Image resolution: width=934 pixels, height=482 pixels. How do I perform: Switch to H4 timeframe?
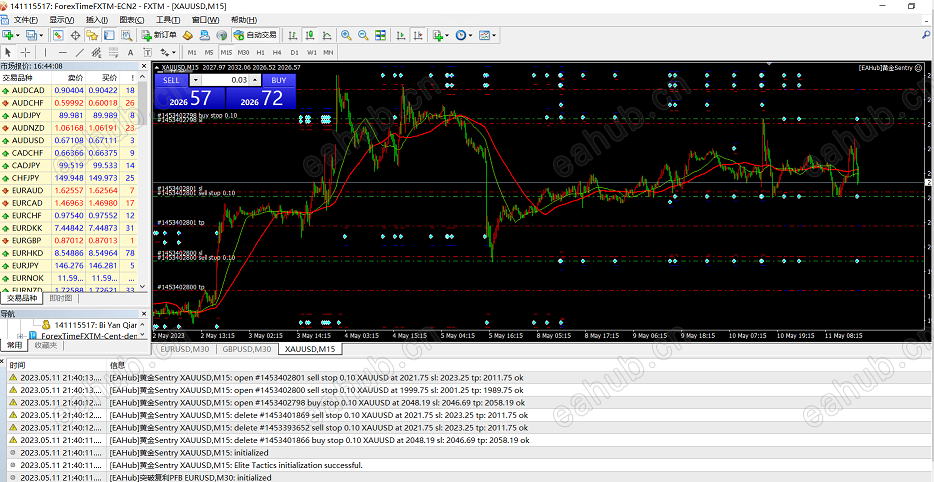[x=277, y=52]
